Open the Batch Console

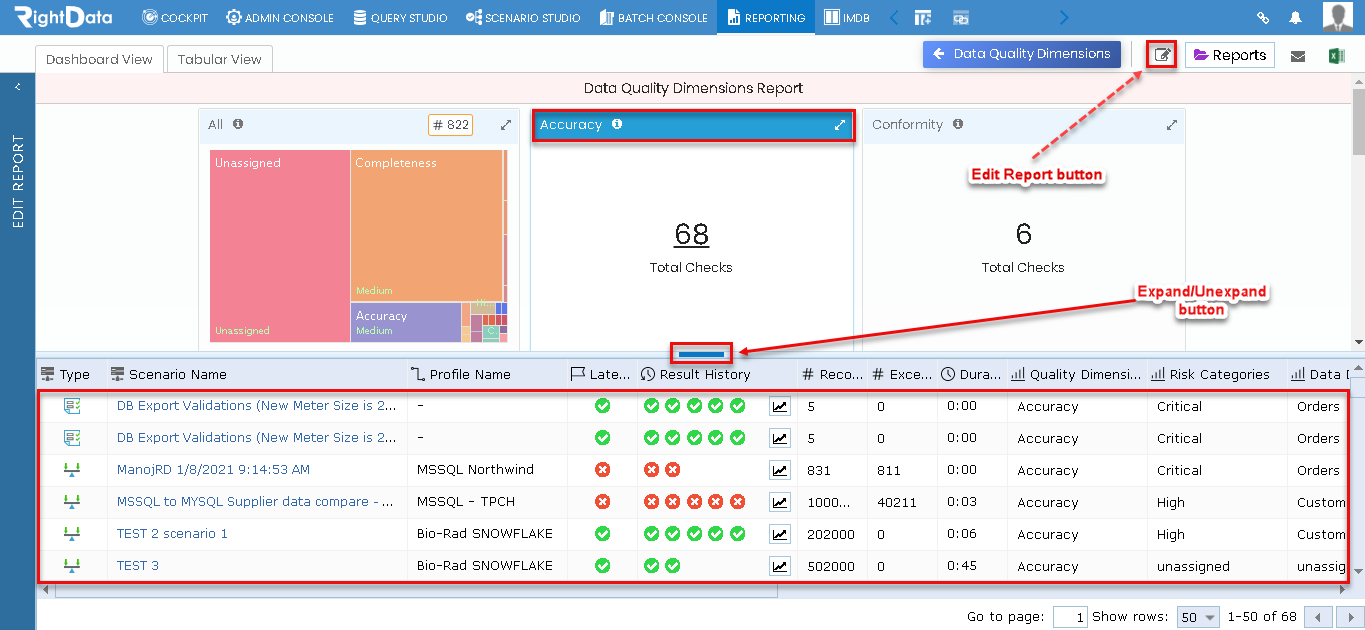[x=653, y=17]
